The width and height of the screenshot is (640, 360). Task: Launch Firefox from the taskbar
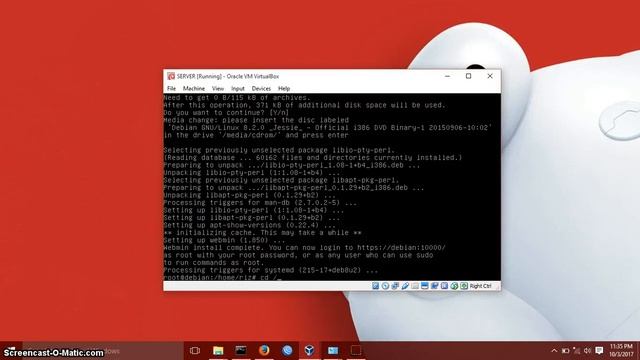pyautogui.click(x=264, y=351)
